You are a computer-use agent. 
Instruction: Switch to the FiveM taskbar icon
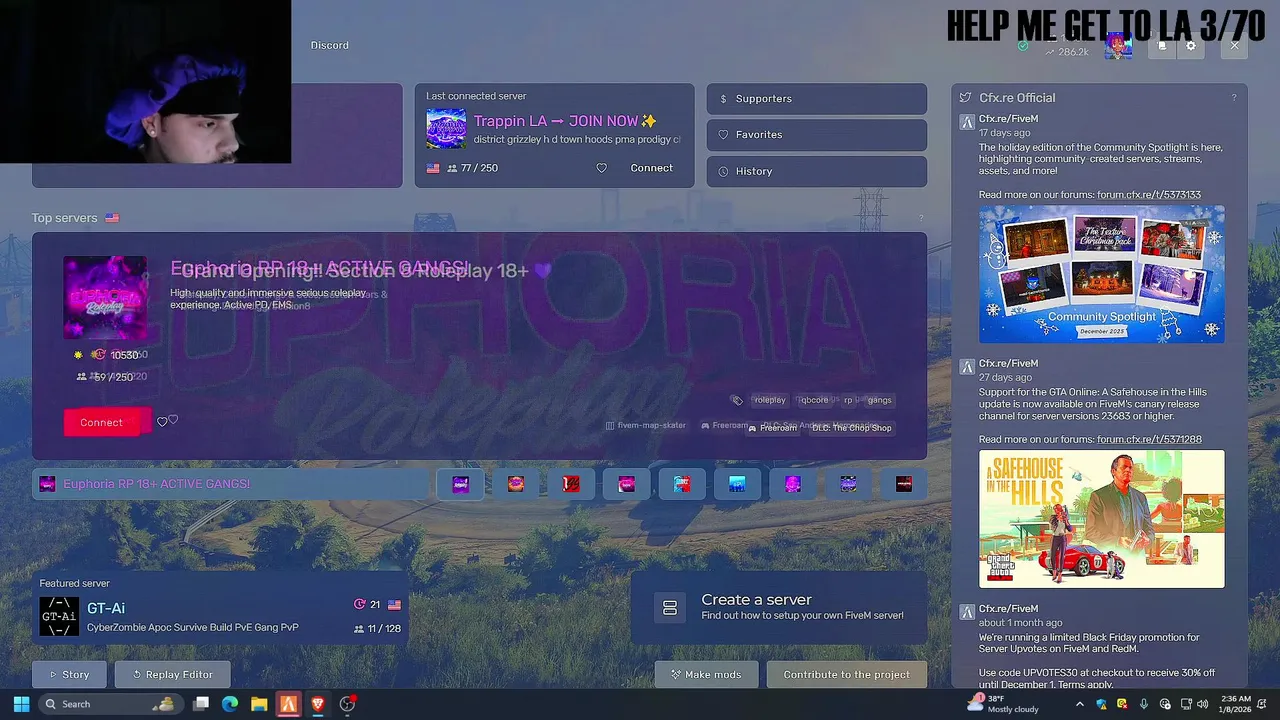click(x=288, y=704)
